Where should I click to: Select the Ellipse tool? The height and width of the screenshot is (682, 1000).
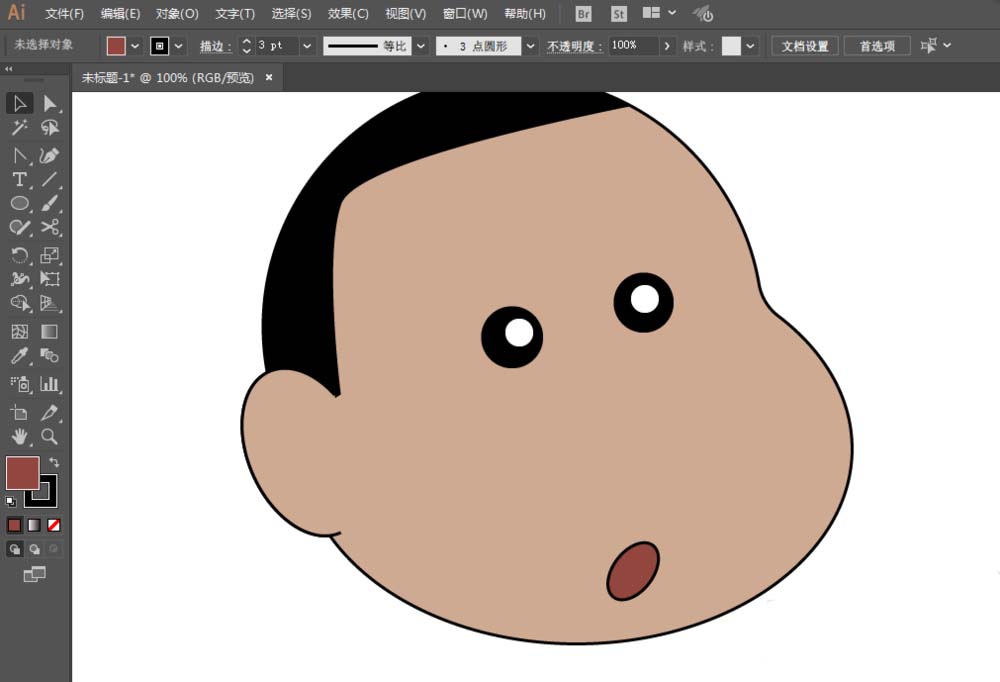(19, 204)
